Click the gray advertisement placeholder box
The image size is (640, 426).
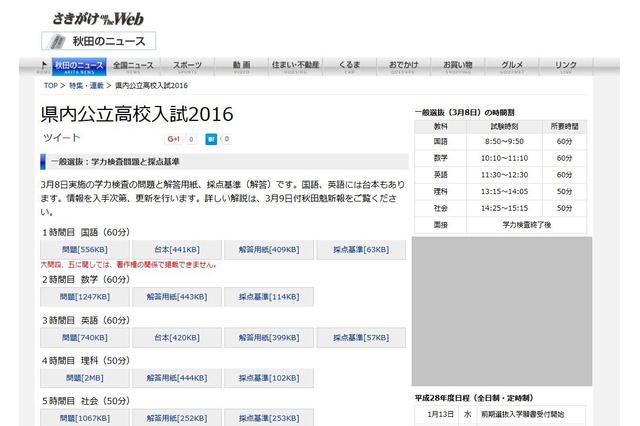[x=502, y=311]
